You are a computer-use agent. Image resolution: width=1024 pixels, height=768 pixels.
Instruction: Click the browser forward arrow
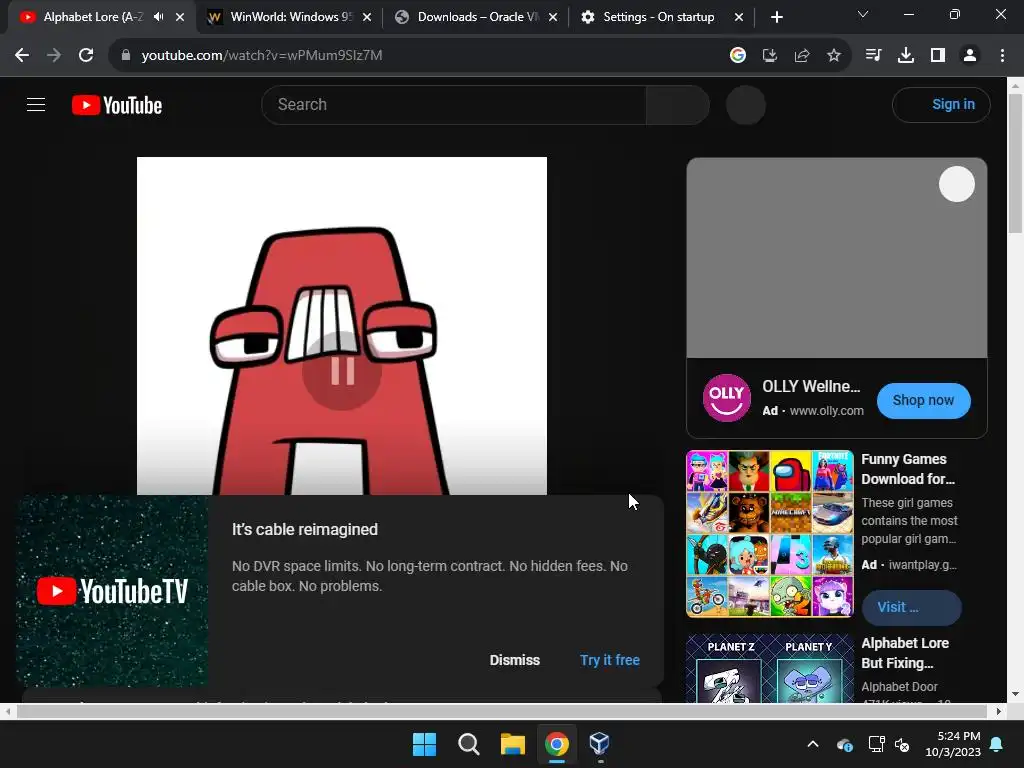(54, 56)
